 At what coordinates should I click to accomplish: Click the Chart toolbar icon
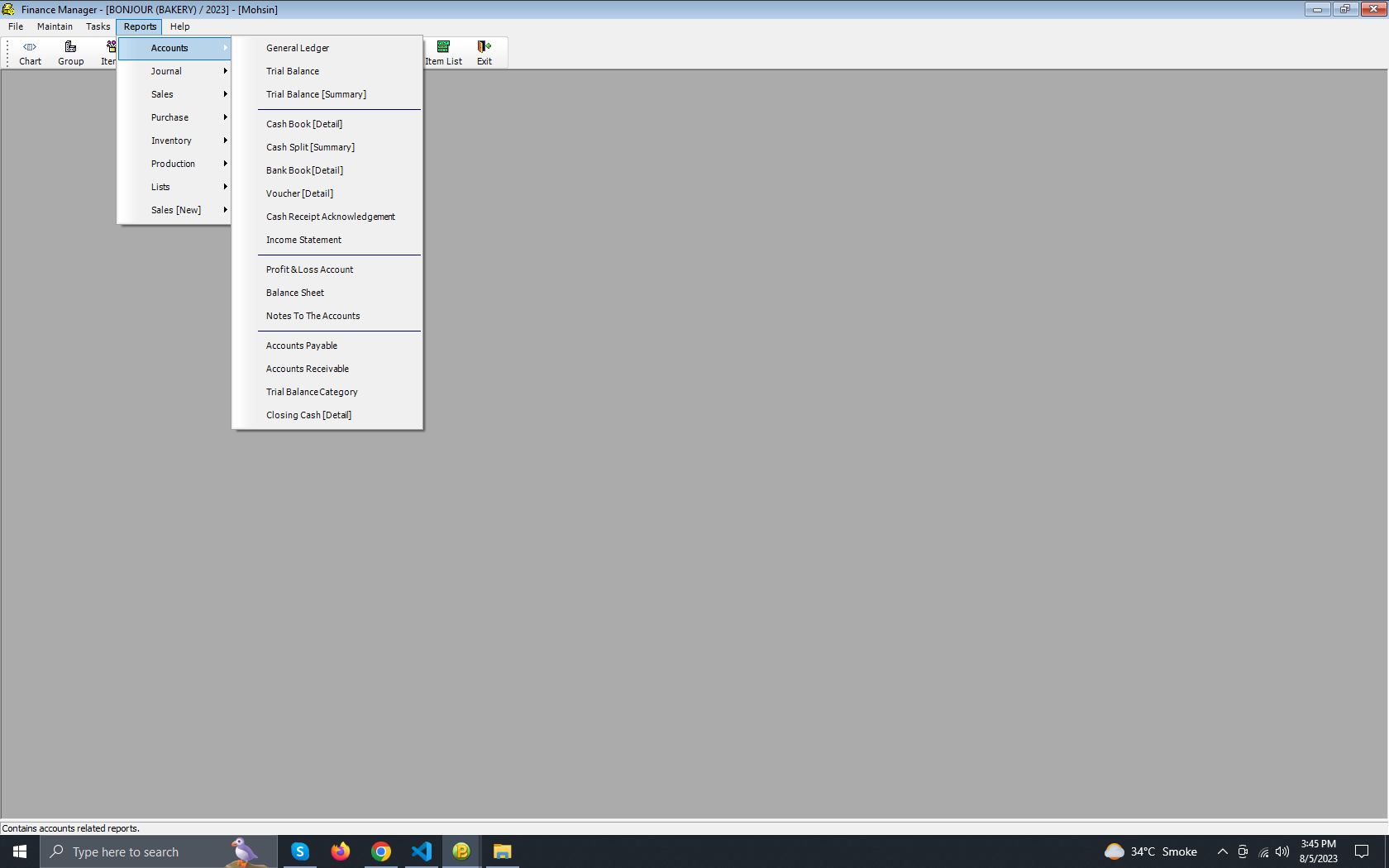30,53
